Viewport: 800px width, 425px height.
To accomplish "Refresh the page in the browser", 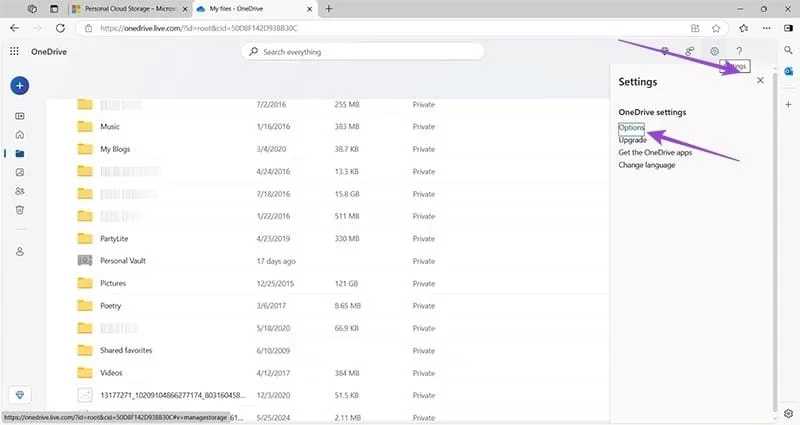I will [59, 28].
